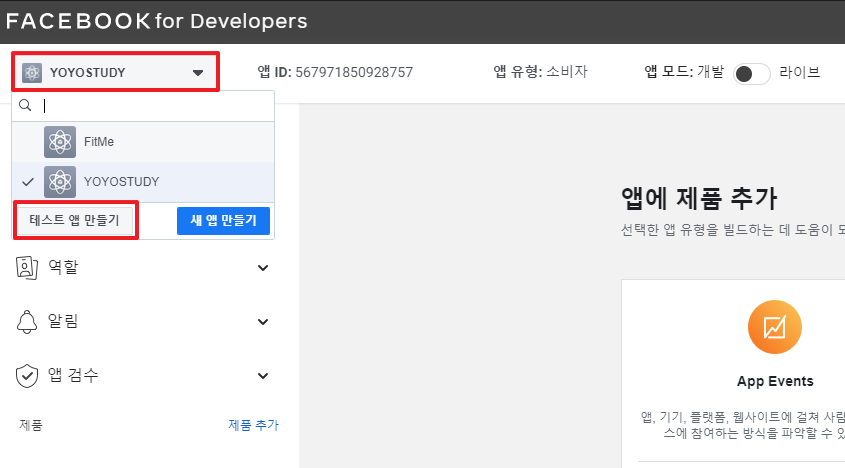Toggle app mode switch to 라이브
The height and width of the screenshot is (468, 845).
(x=751, y=74)
